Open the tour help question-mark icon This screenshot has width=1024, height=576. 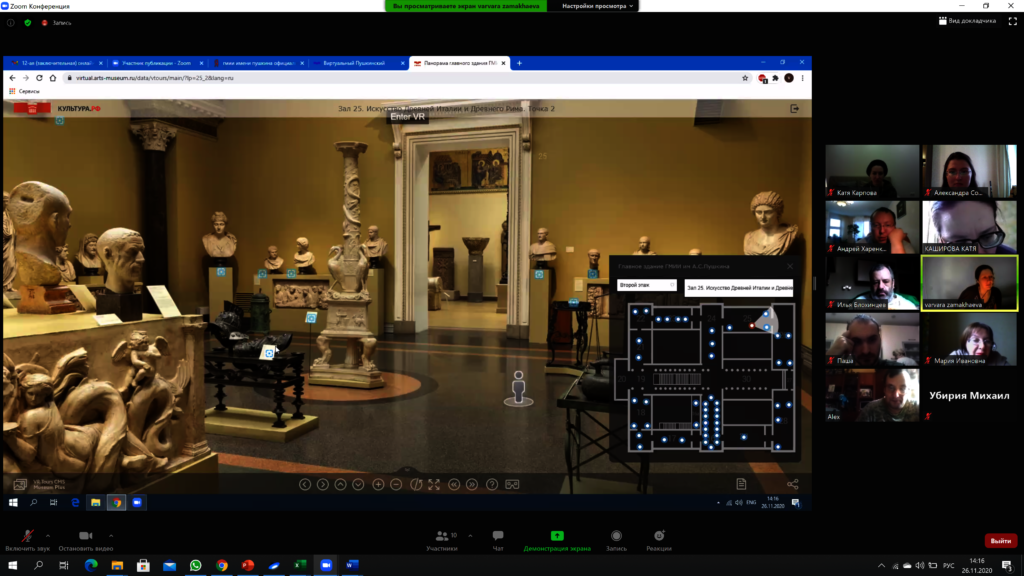point(492,485)
